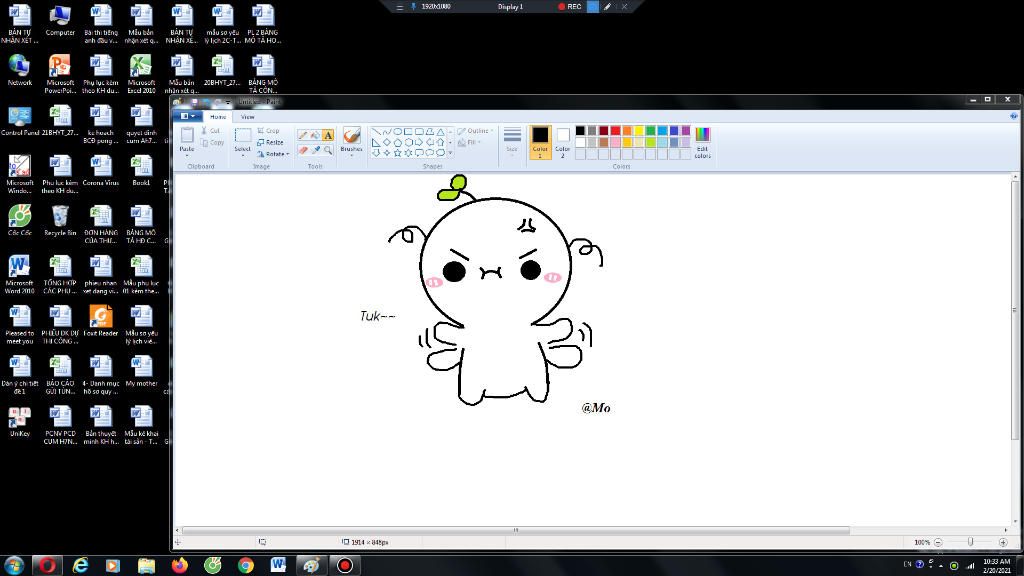Start recording with the REC button

(x=569, y=7)
